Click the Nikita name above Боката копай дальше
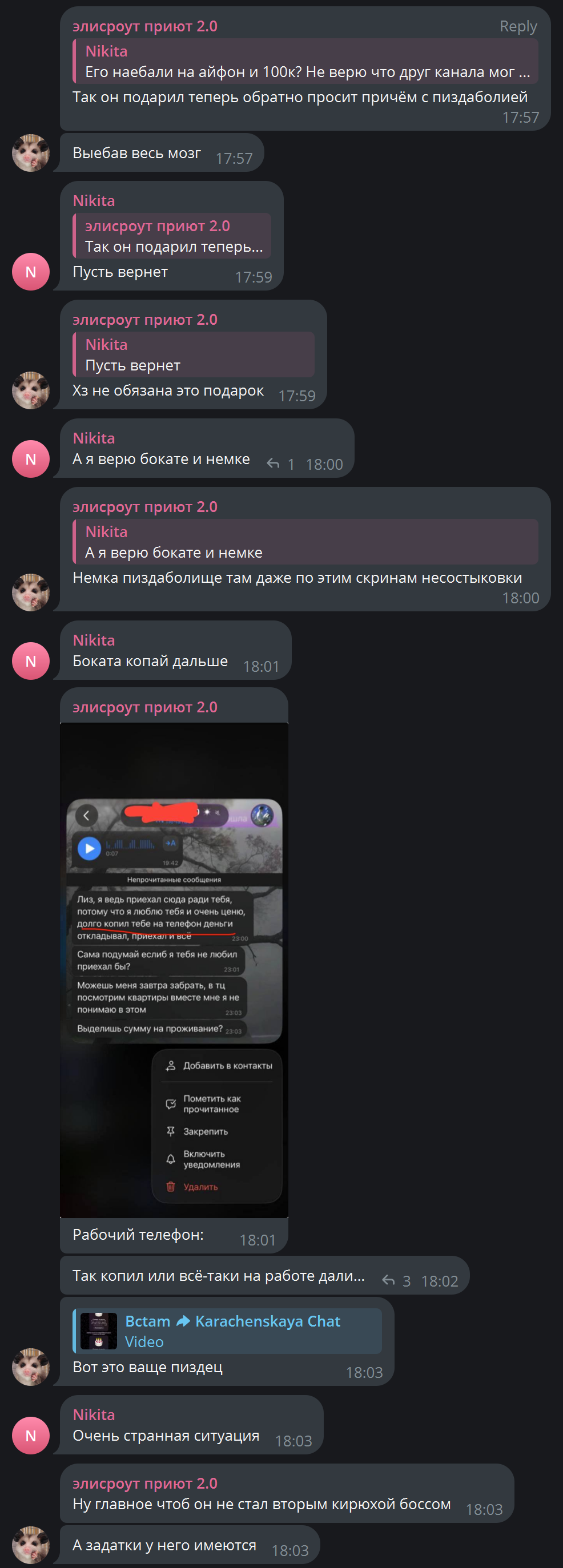The height and width of the screenshot is (1568, 563). 94,640
